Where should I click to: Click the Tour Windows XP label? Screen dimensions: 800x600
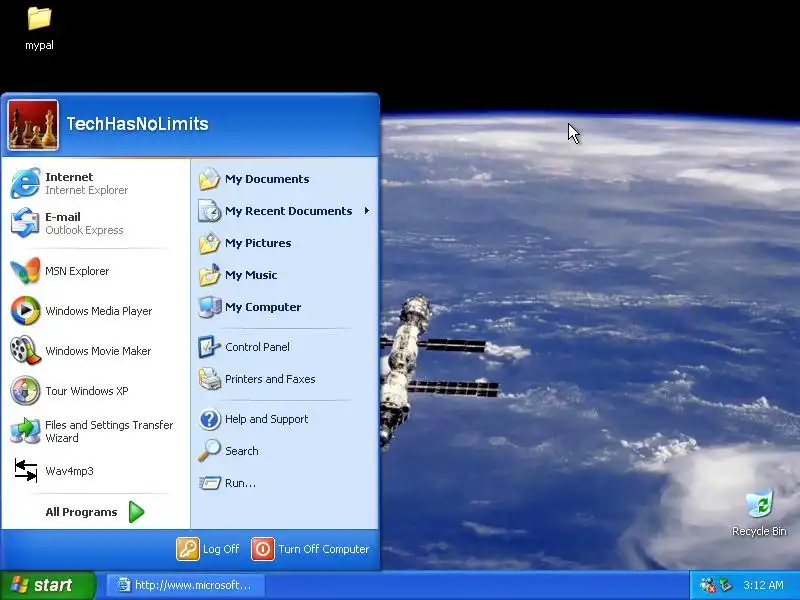tap(87, 391)
